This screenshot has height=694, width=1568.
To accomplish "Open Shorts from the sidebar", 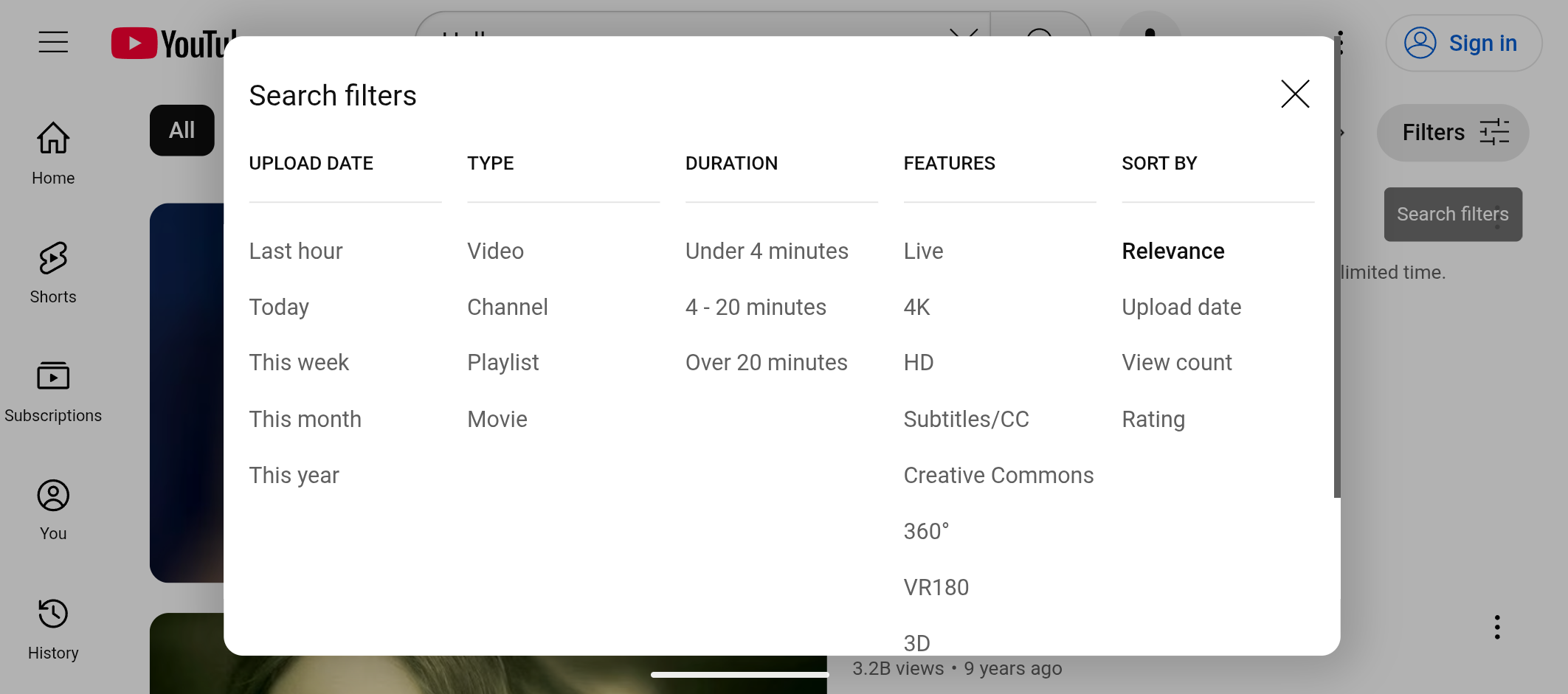I will (x=53, y=272).
